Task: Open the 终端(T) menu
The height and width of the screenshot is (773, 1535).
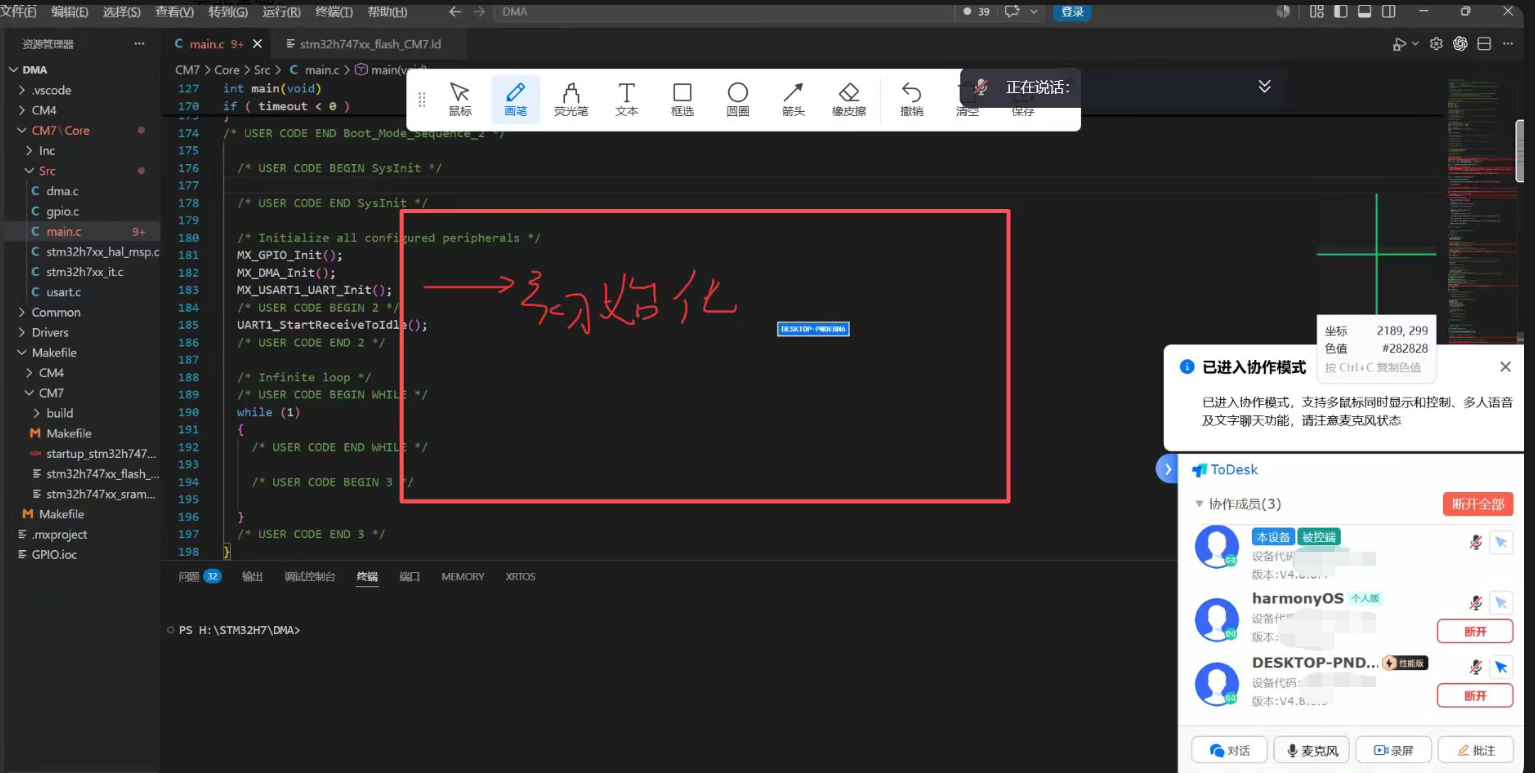Action: pyautogui.click(x=333, y=12)
